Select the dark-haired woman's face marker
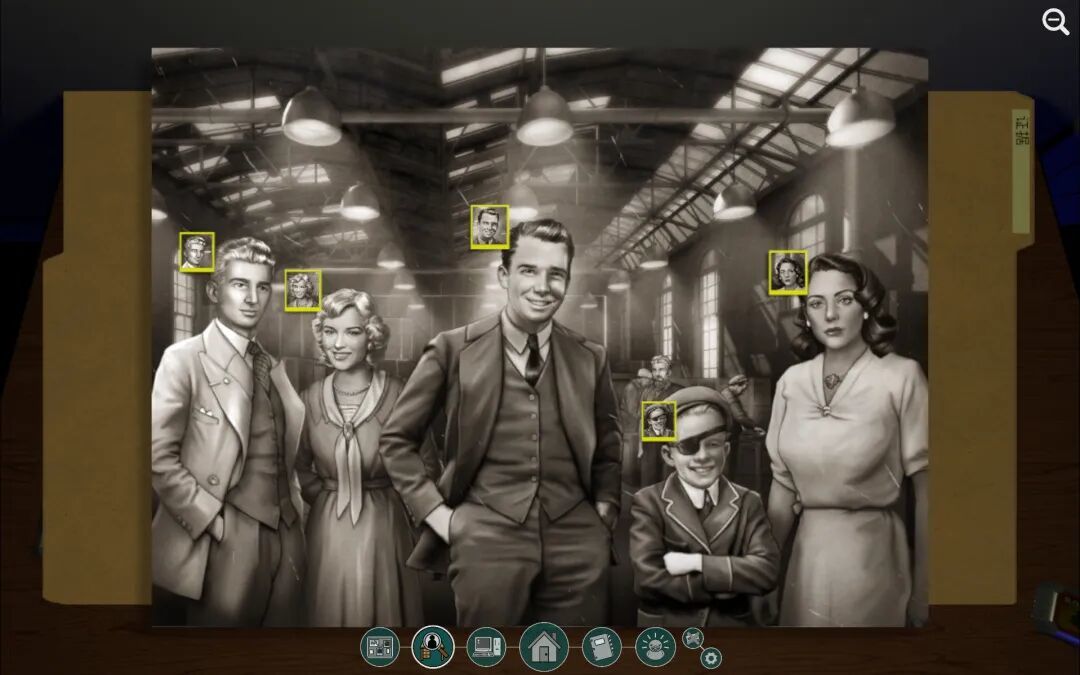The height and width of the screenshot is (675, 1080). pos(788,272)
